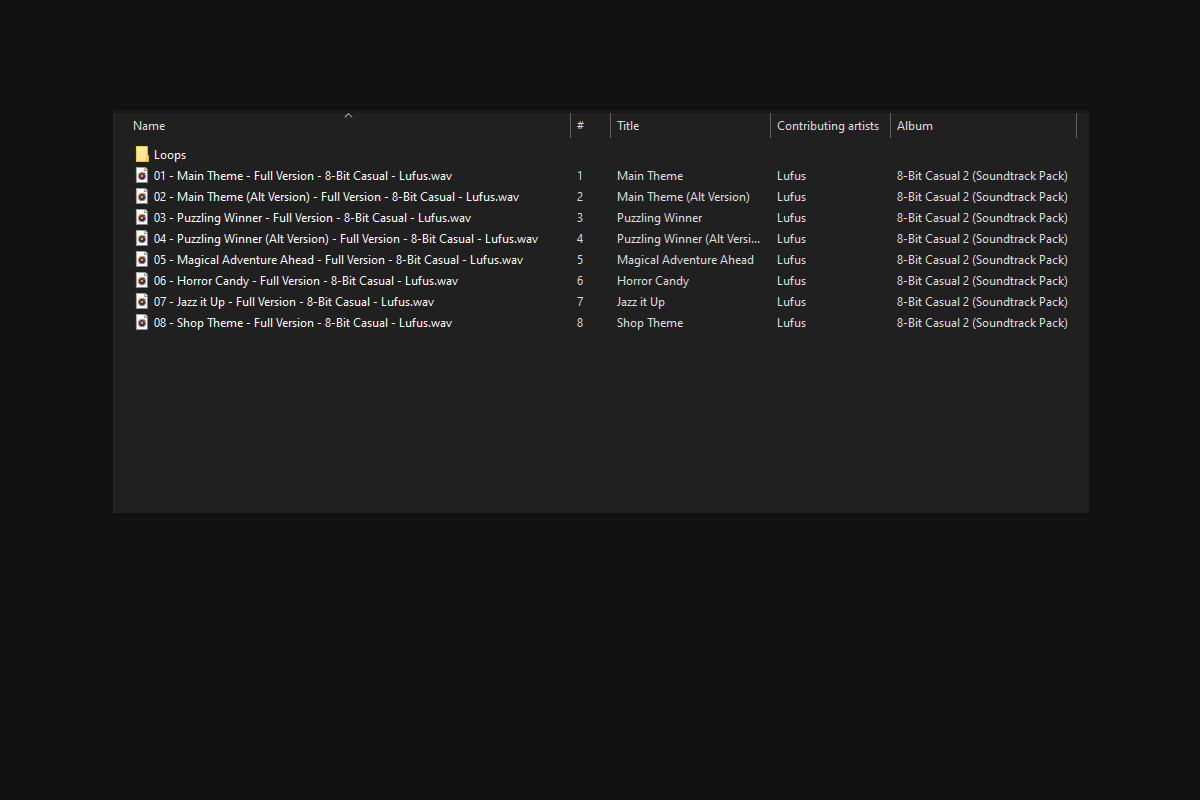Click the album entry for Magical Adventure Ahead

tap(981, 260)
